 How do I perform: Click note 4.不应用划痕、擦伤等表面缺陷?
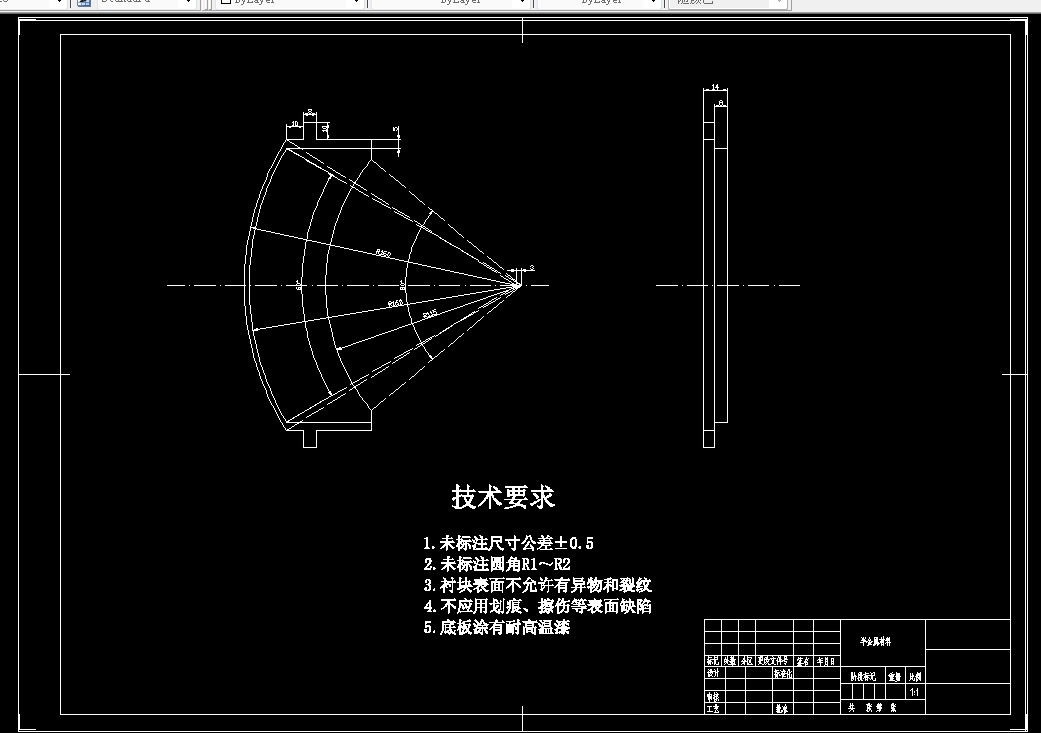click(538, 606)
